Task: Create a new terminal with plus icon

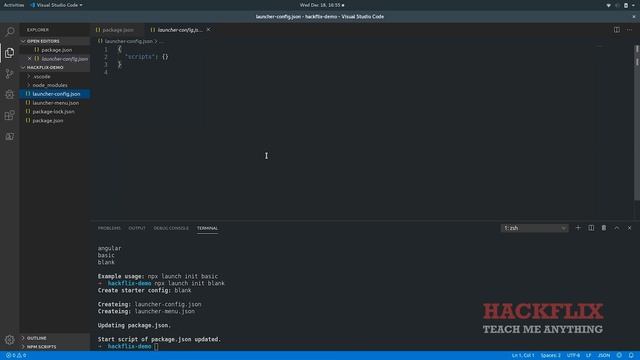Action: pos(578,228)
